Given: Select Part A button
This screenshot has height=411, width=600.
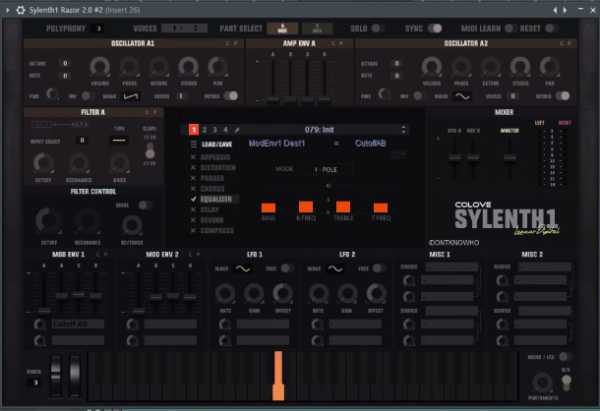Looking at the screenshot, I should click(282, 28).
